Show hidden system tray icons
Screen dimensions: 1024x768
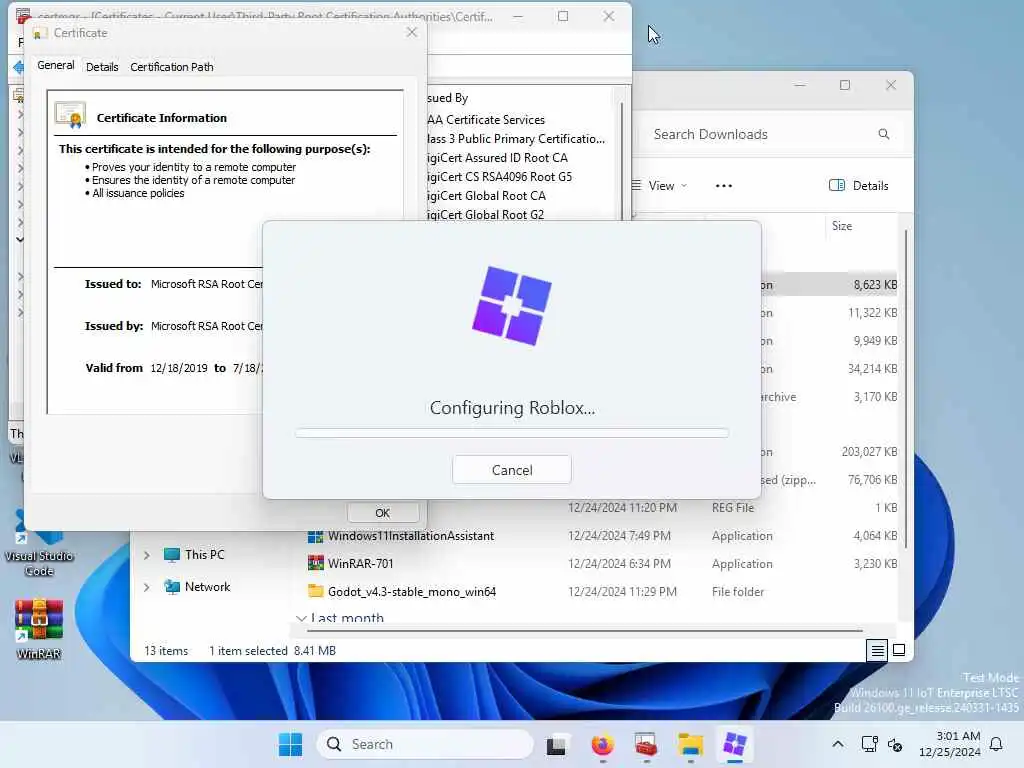837,744
